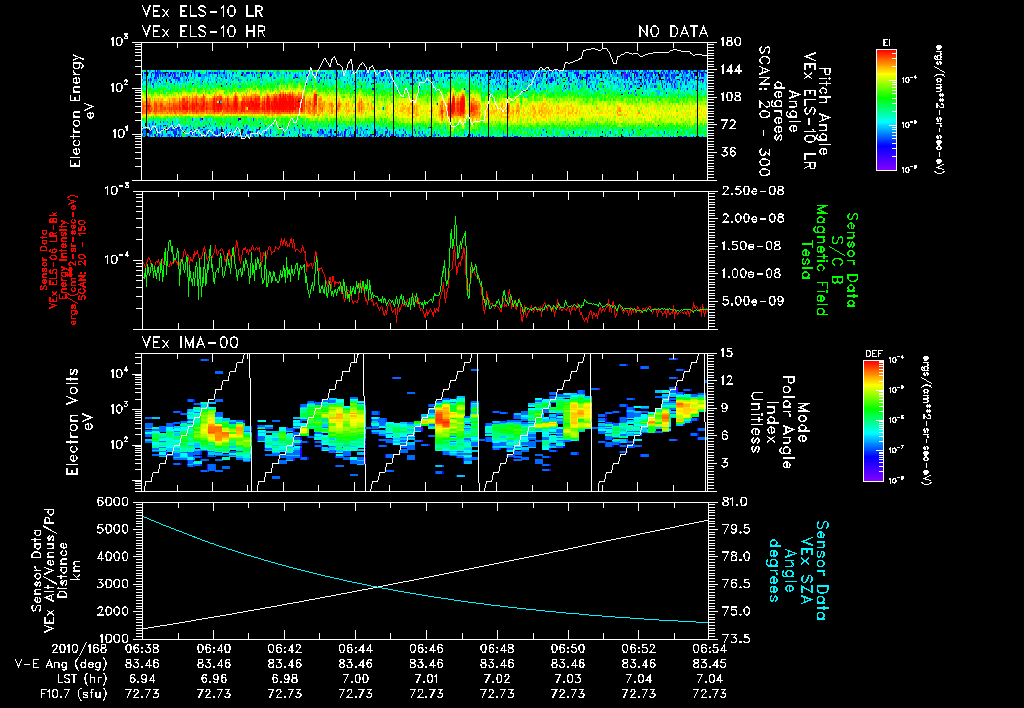Viewport: 1024px width, 708px height.
Task: Click the Electron Energy eV axis label
Action: 83,111
